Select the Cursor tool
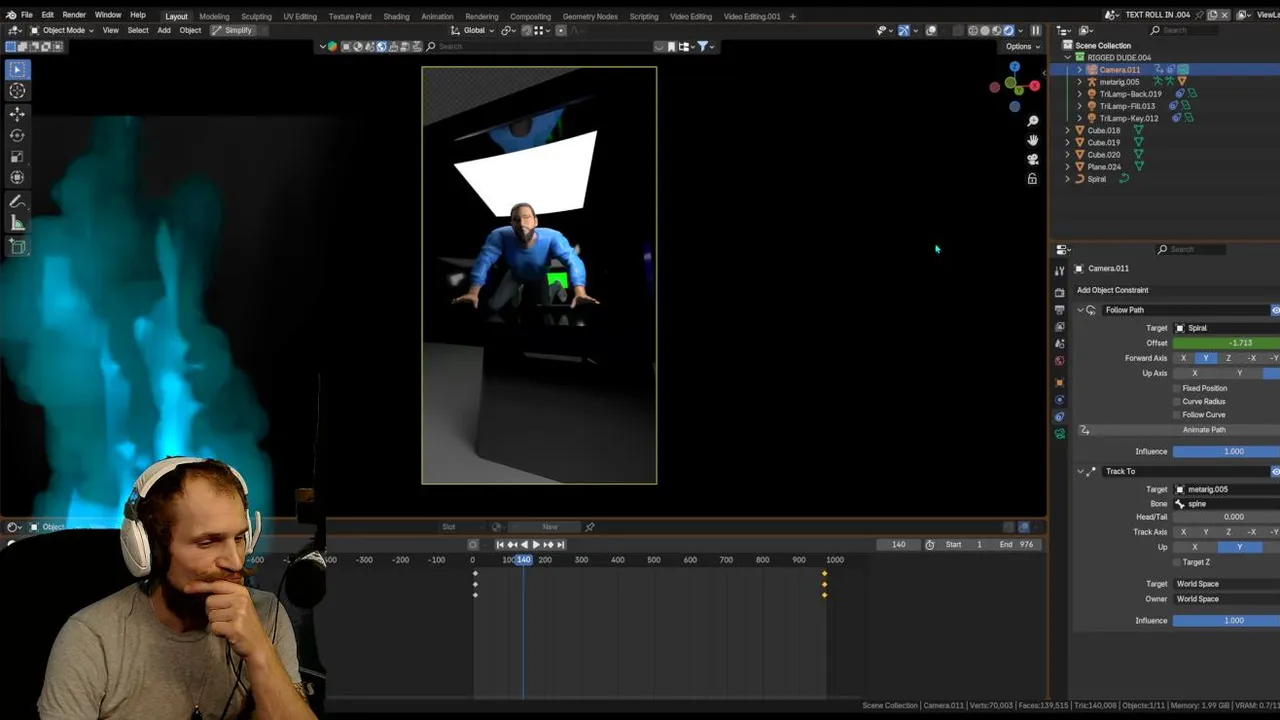 point(17,91)
